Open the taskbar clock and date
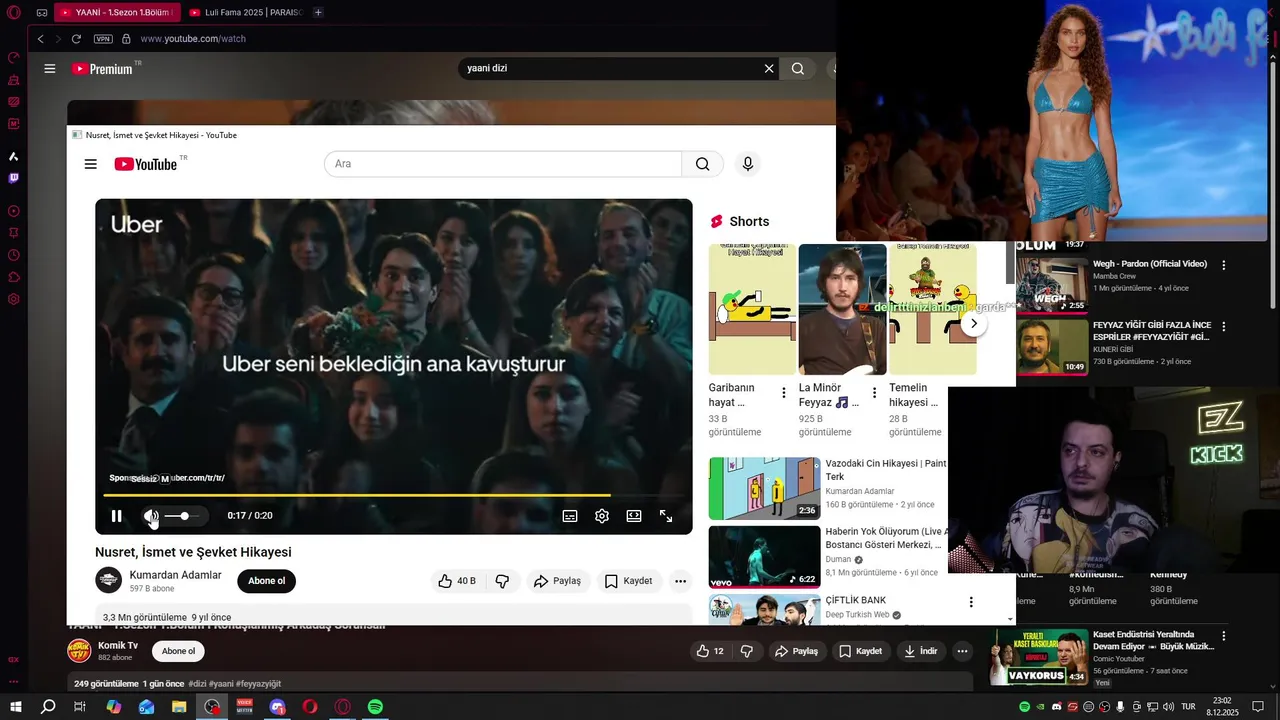 (x=1222, y=707)
